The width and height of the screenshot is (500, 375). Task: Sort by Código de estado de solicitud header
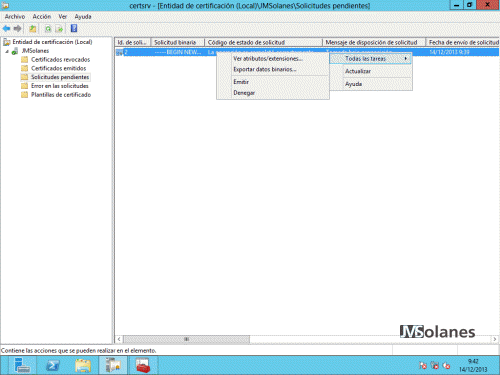pos(263,42)
